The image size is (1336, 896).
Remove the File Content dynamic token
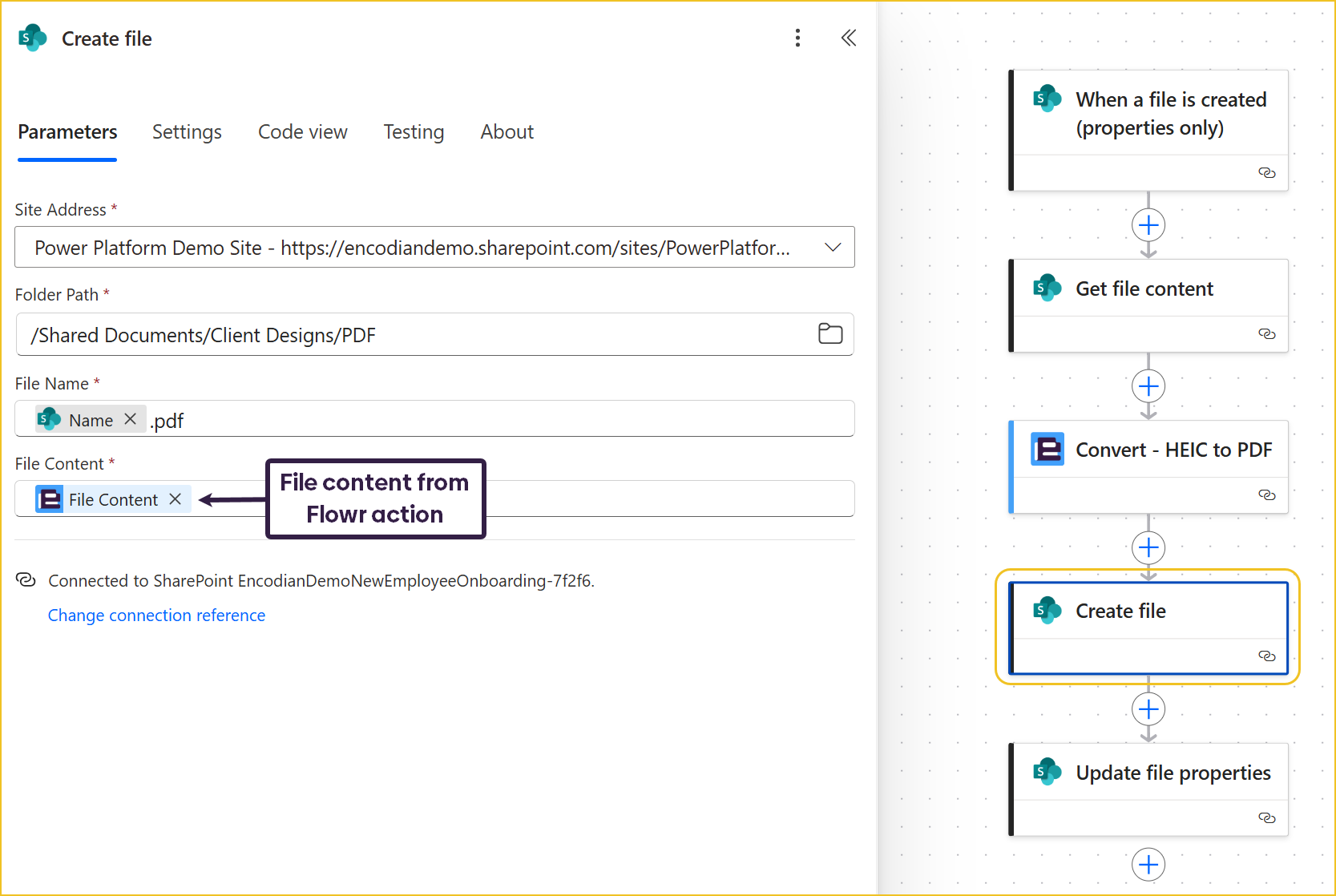pos(176,499)
